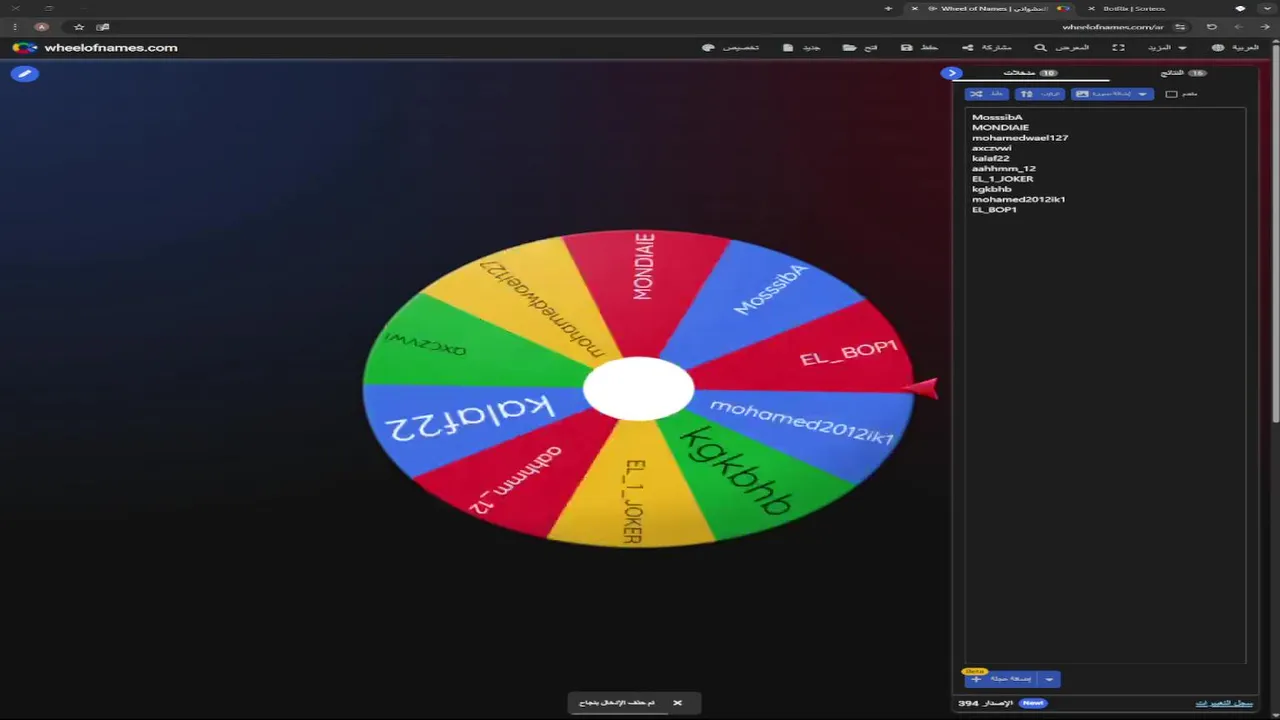Click the Add wheel plus button
Viewport: 1280px width, 720px height.
click(x=1000, y=679)
